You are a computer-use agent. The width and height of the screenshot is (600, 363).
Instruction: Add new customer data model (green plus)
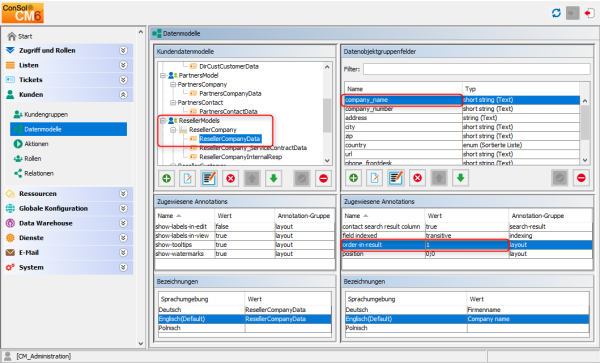click(x=166, y=178)
